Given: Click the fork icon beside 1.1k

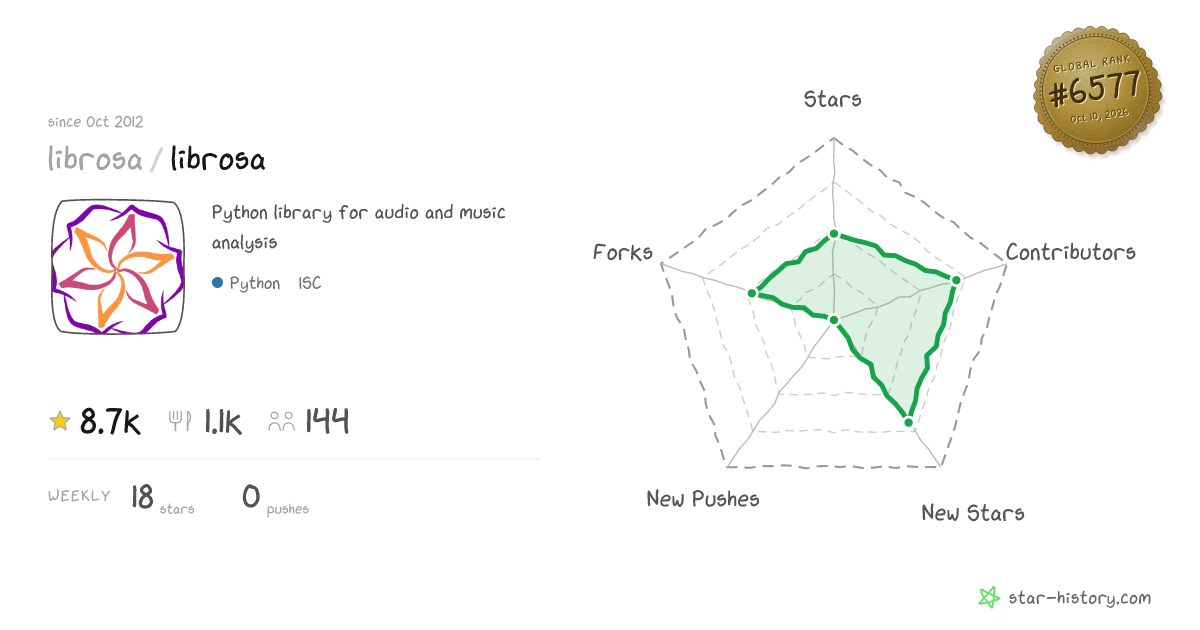Looking at the screenshot, I should coord(180,421).
